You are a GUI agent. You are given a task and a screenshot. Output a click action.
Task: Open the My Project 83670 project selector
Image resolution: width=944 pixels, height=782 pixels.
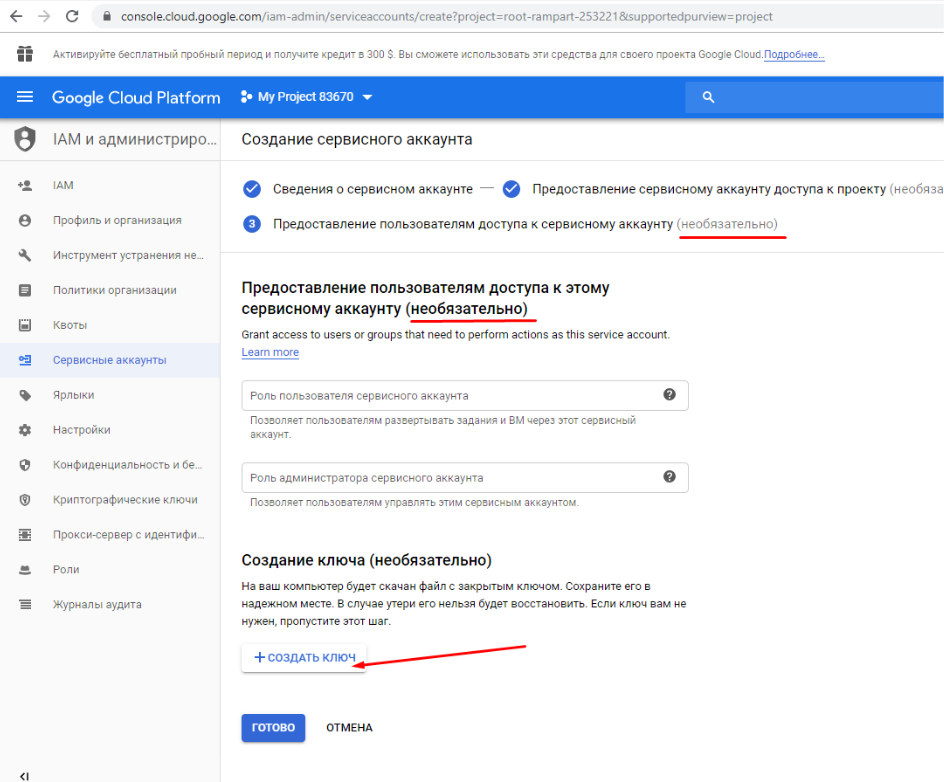(306, 97)
